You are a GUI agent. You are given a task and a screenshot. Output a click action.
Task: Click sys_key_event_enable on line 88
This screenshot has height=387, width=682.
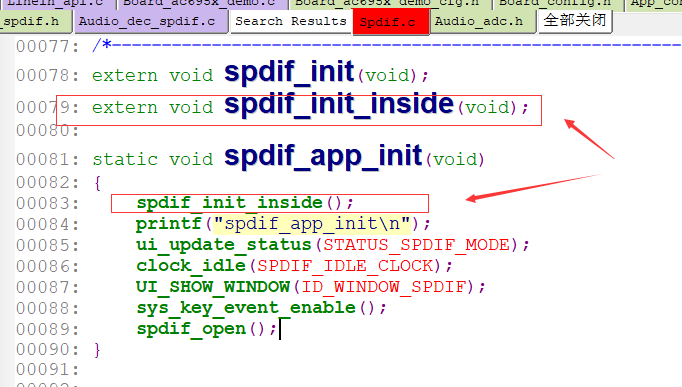click(x=246, y=308)
